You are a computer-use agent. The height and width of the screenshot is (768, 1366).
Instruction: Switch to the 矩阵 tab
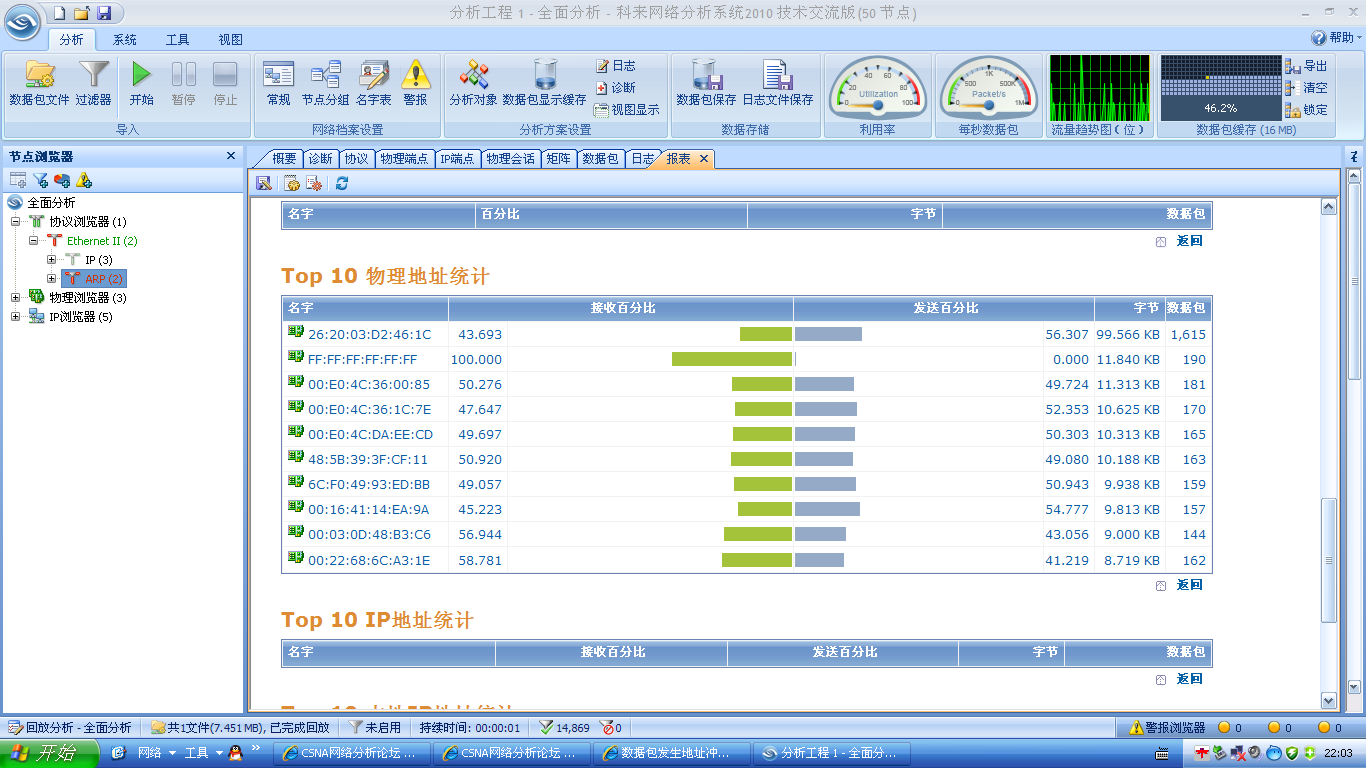click(558, 159)
